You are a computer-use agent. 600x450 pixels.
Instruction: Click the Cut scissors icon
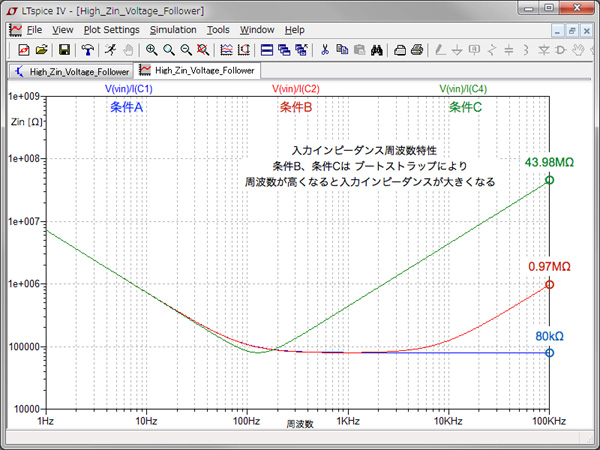pos(325,49)
